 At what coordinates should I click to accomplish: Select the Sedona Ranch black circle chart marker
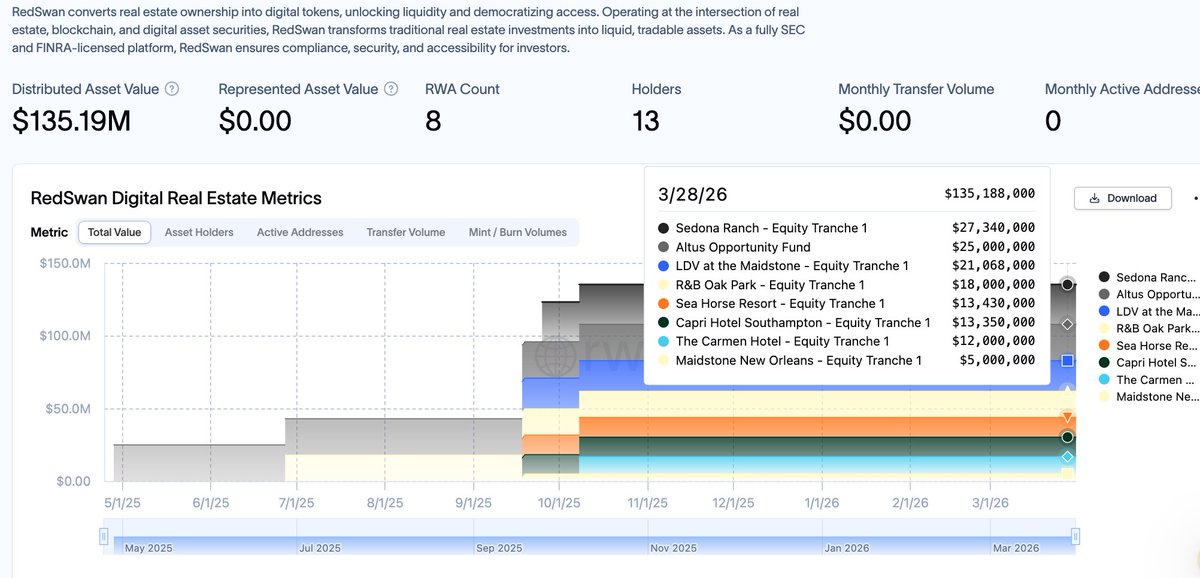(1068, 285)
